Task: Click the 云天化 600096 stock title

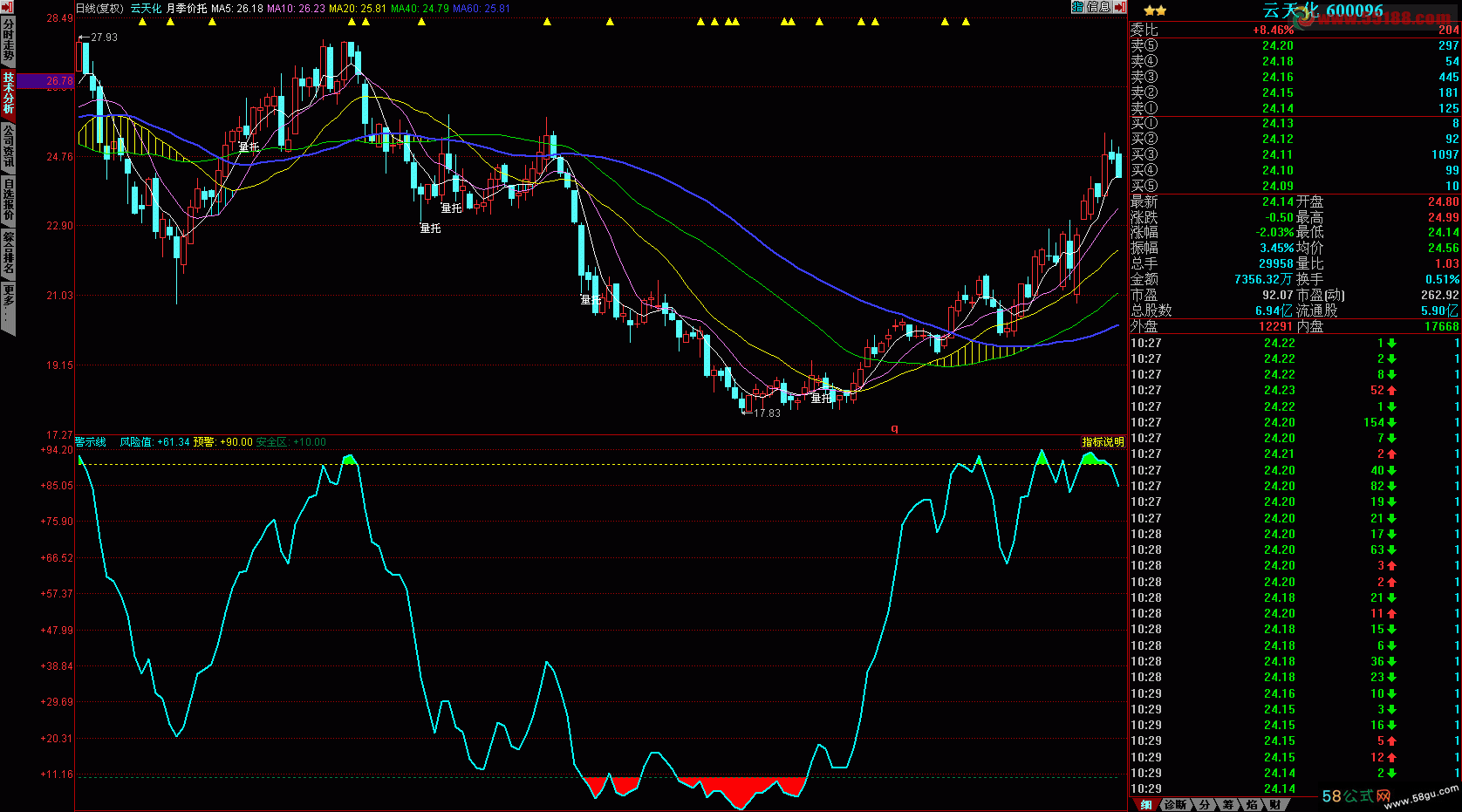Action: (1323, 10)
